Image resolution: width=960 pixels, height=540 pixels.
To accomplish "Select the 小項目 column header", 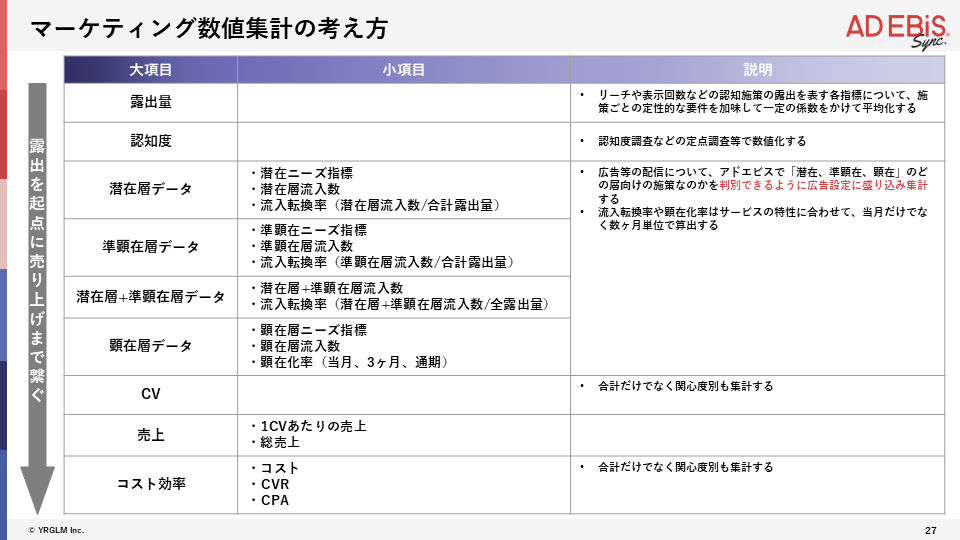I will click(x=404, y=70).
